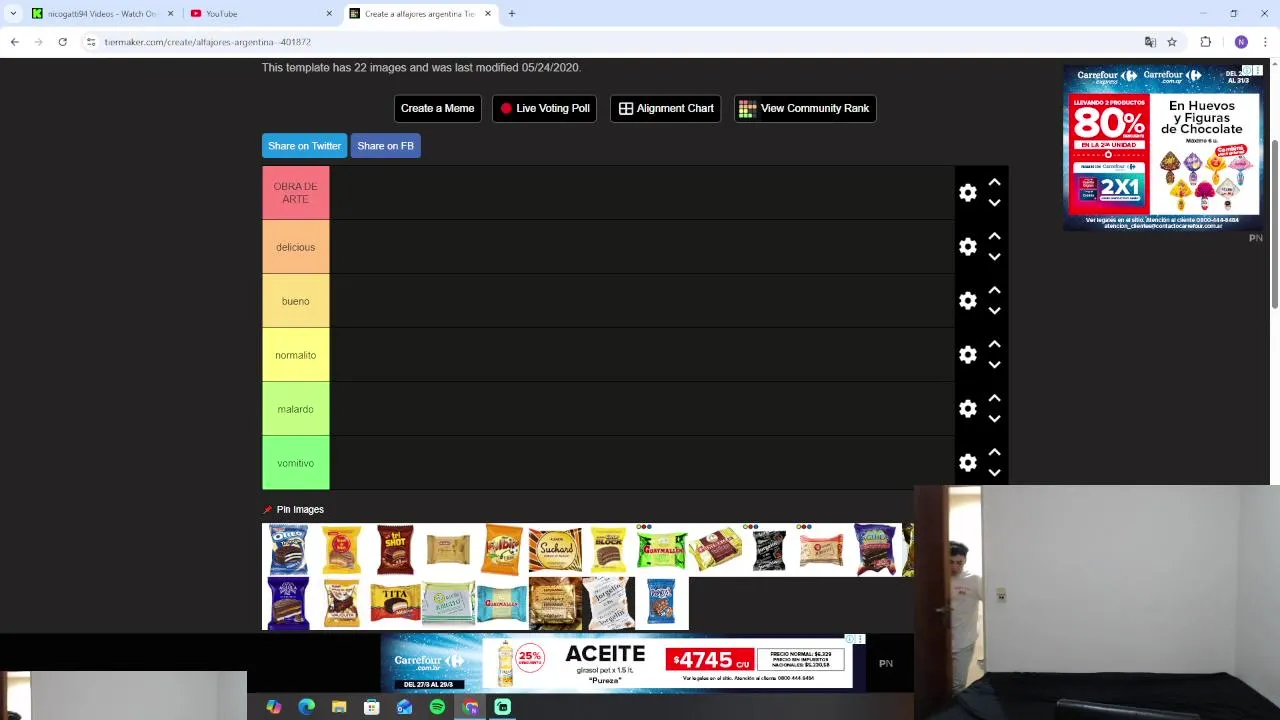
Task: Select the bueno tier label
Action: tap(295, 301)
